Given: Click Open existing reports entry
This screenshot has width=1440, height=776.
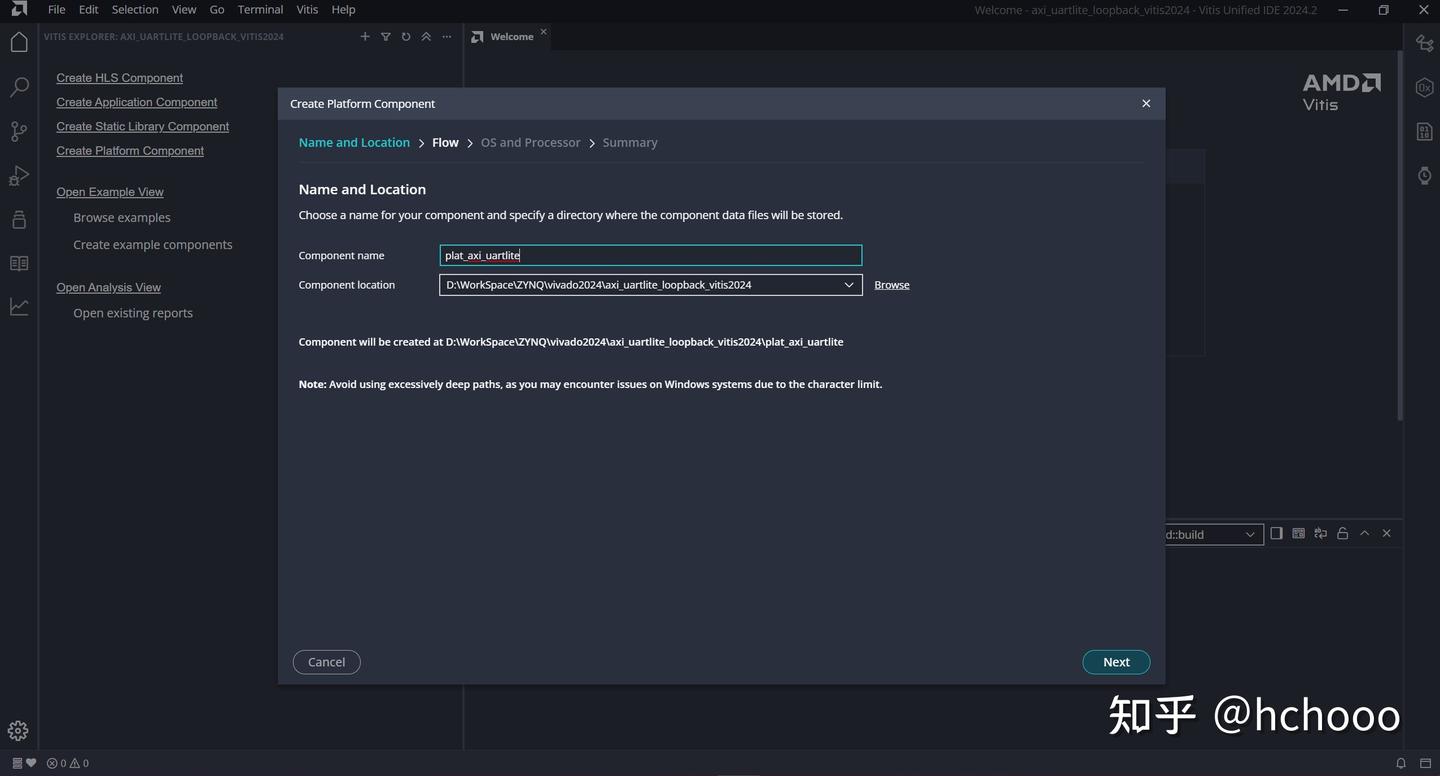Looking at the screenshot, I should 133,313.
